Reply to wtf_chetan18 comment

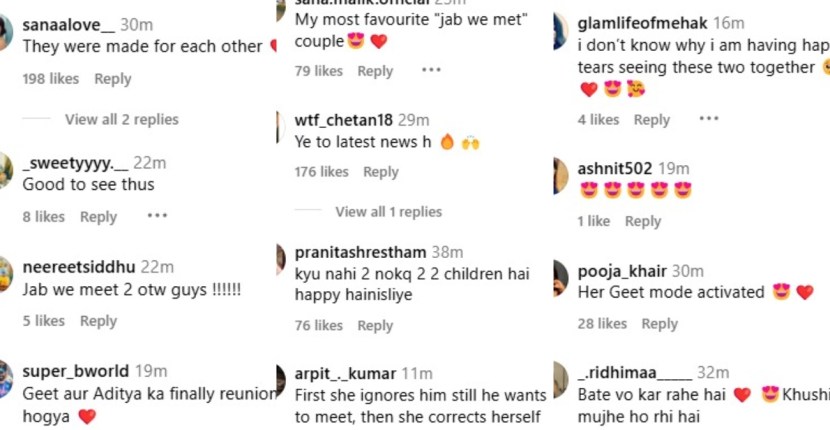(381, 172)
